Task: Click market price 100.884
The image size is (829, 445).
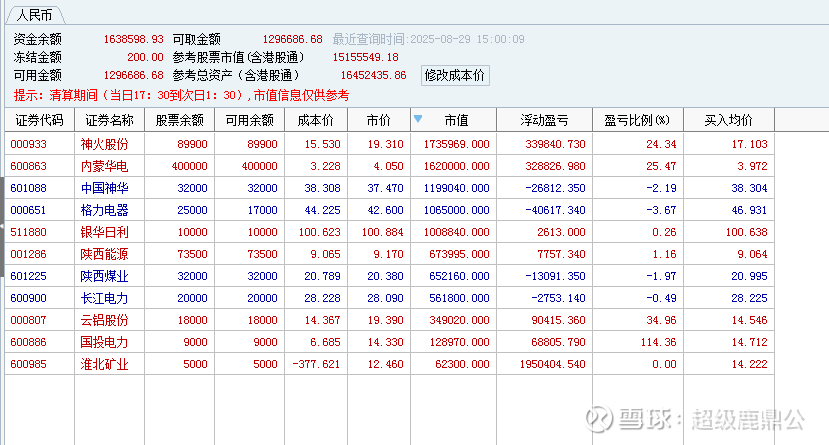Action: click(383, 232)
